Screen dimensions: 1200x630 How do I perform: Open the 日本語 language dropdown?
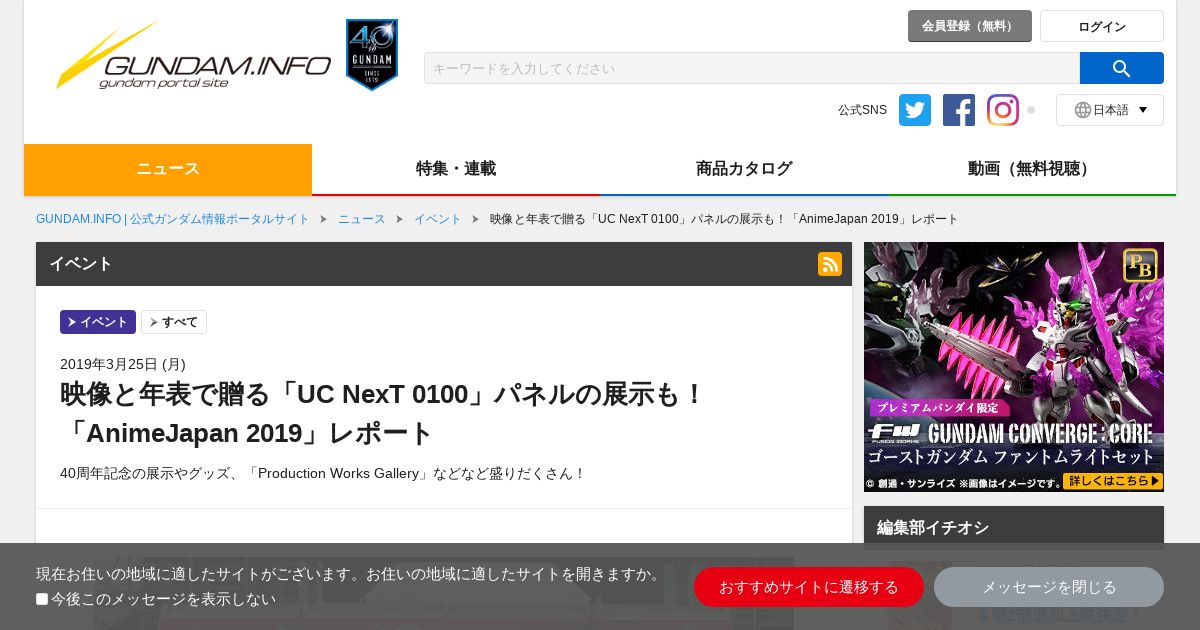[x=1110, y=110]
